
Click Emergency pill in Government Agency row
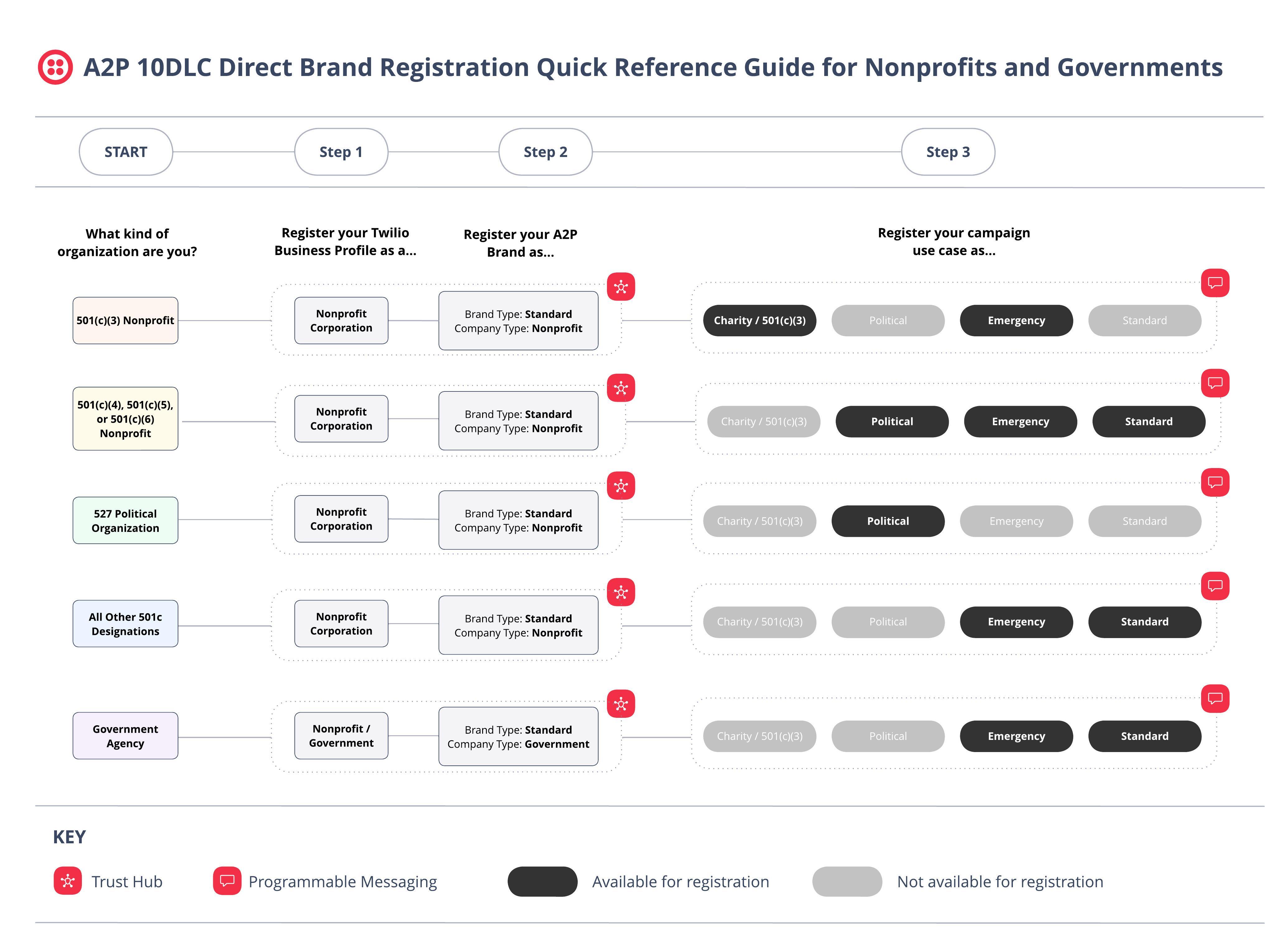coord(1016,736)
